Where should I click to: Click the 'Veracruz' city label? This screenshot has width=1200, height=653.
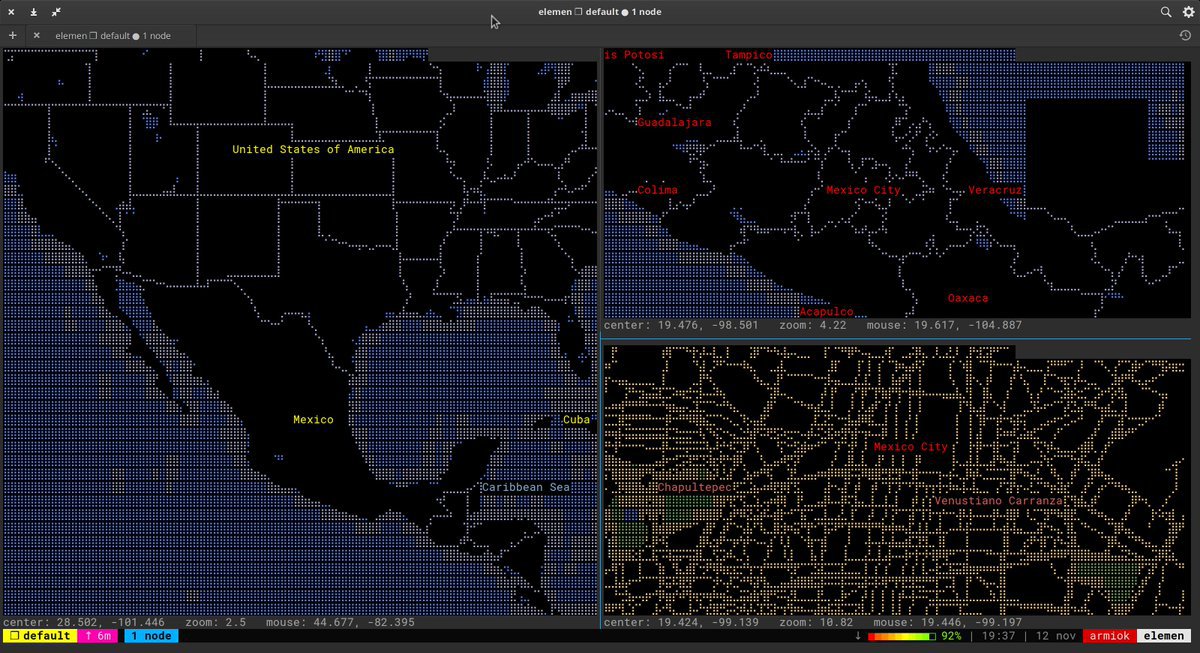click(995, 190)
